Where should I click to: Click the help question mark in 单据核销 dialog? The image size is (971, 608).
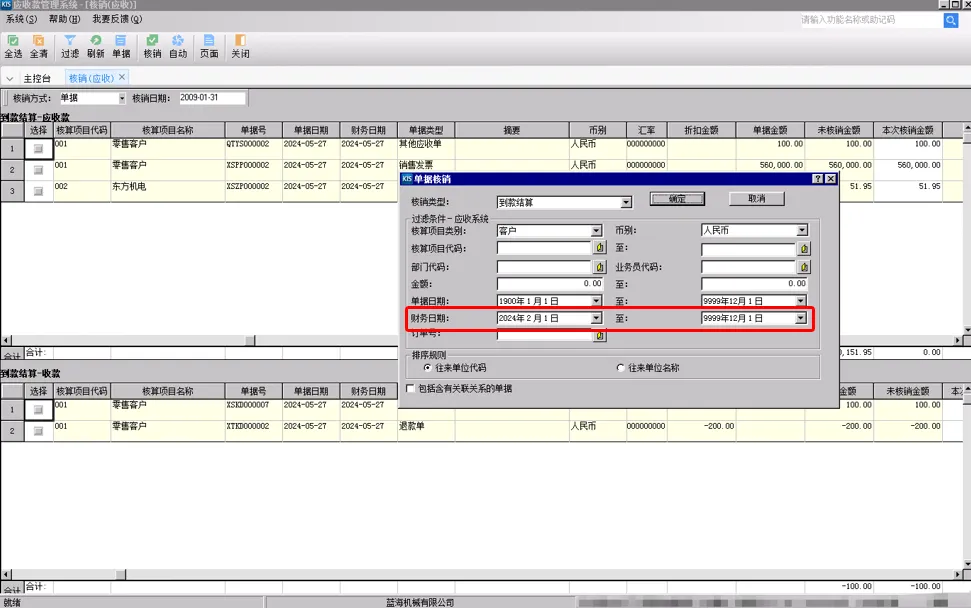click(817, 179)
